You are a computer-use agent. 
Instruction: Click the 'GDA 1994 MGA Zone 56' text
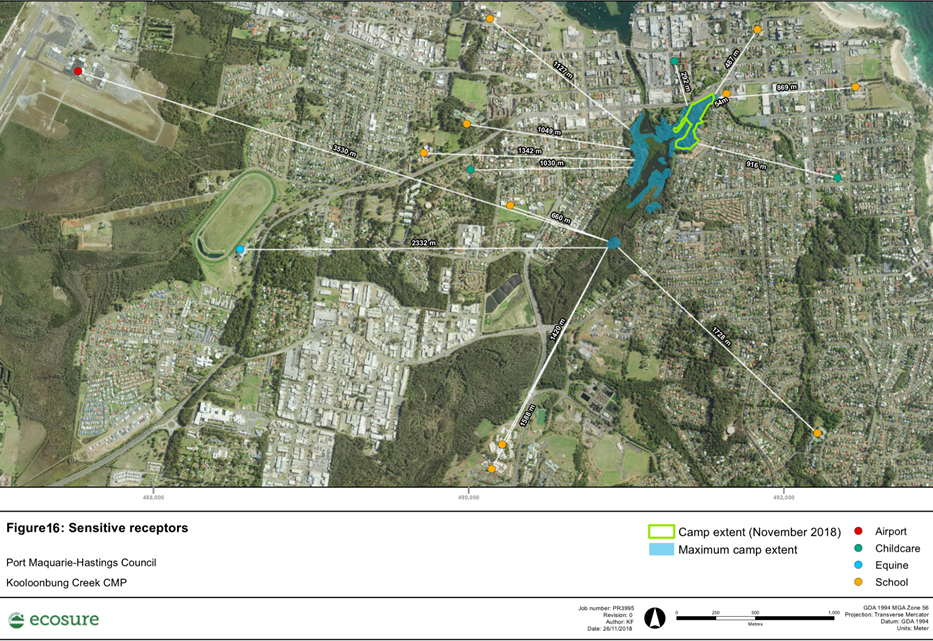896,608
